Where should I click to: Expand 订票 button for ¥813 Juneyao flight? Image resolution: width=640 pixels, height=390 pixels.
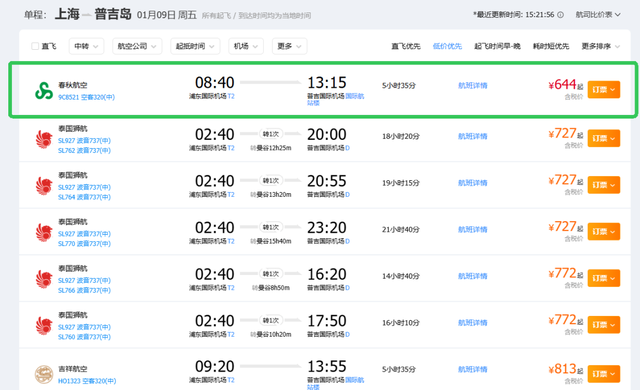[604, 374]
